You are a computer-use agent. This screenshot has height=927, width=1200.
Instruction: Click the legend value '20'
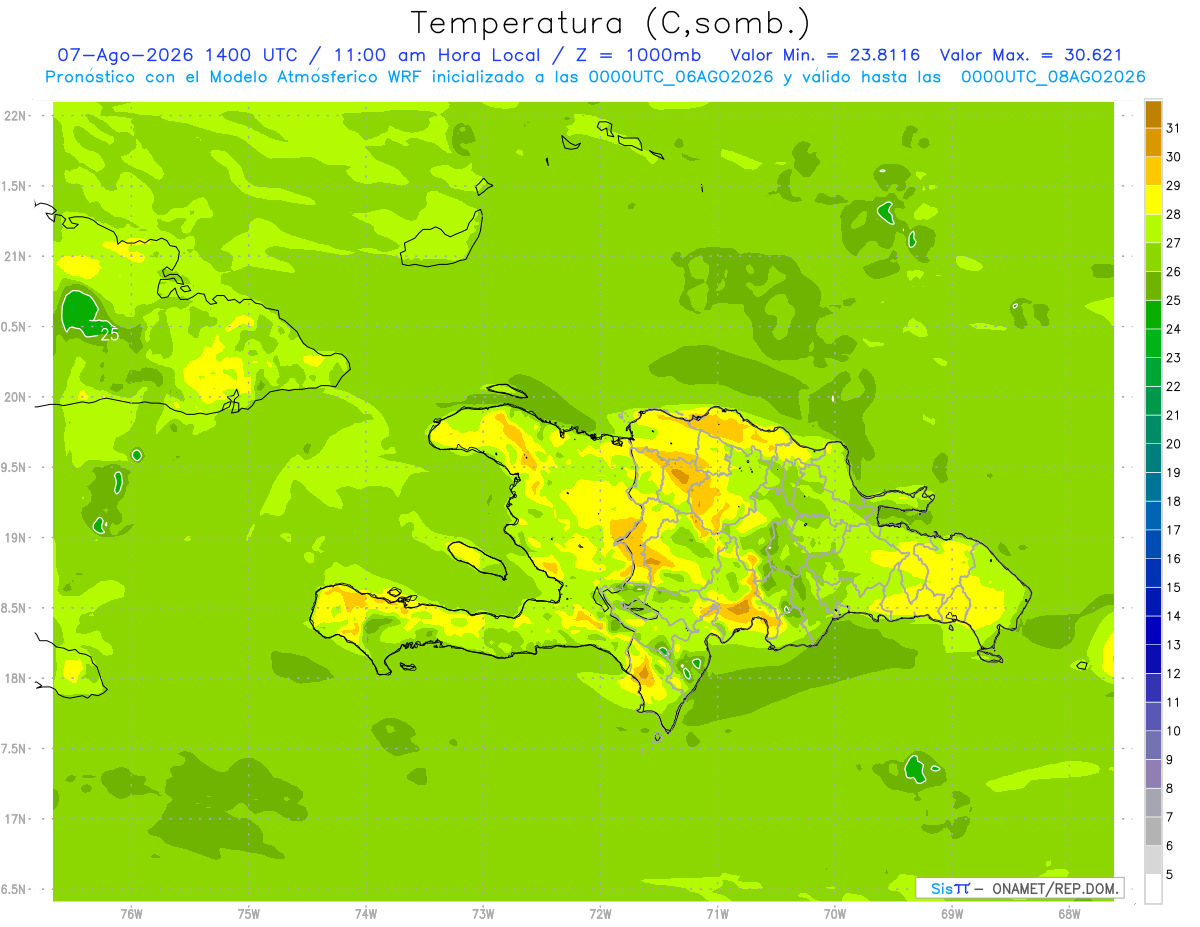1174,444
